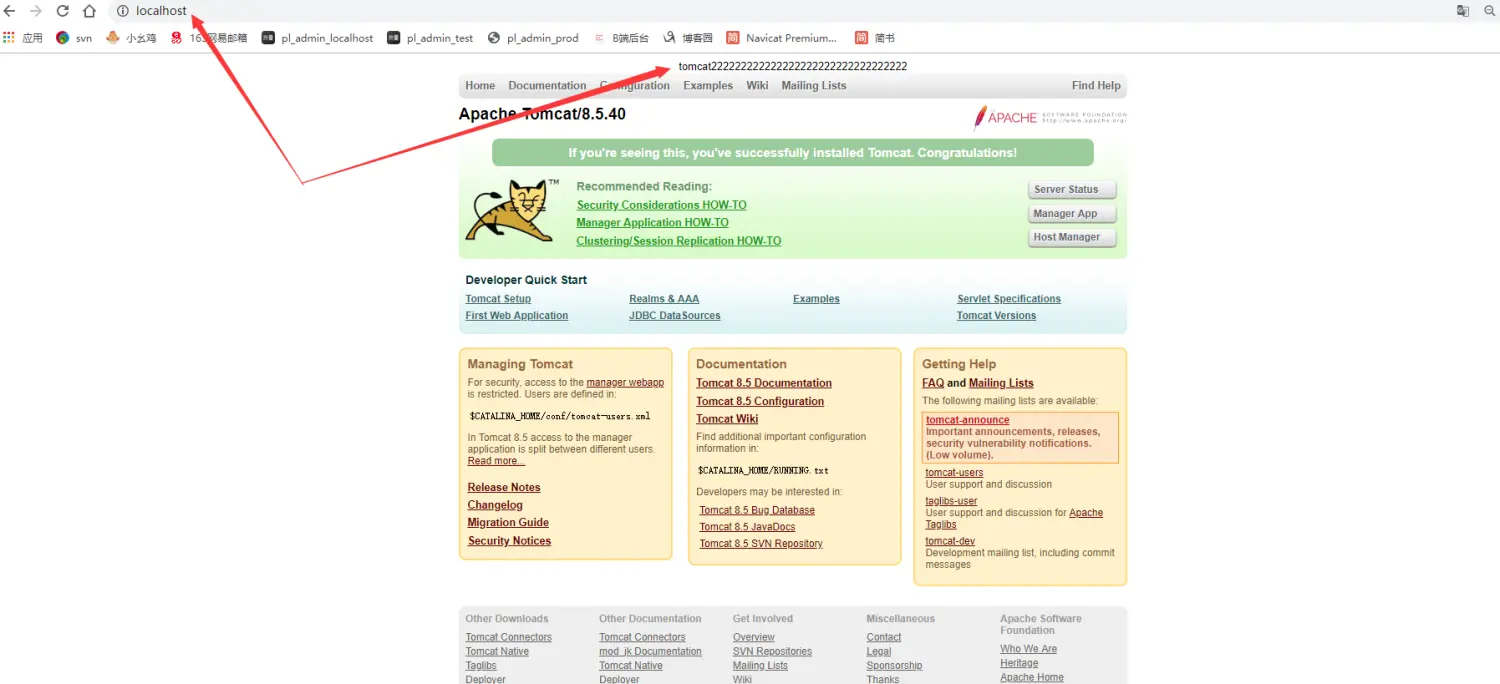Open the Migration Guide link

508,523
